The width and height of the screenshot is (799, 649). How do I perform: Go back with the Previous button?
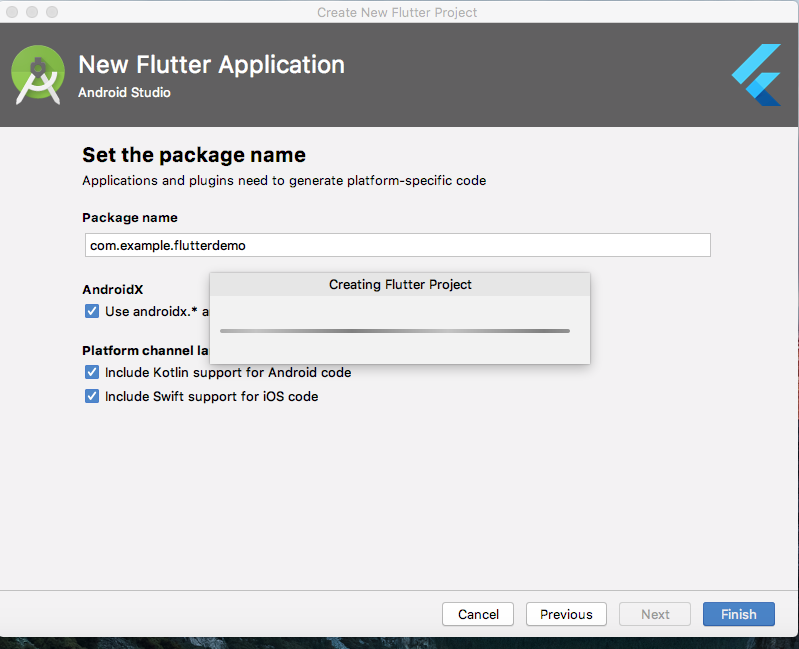point(566,614)
